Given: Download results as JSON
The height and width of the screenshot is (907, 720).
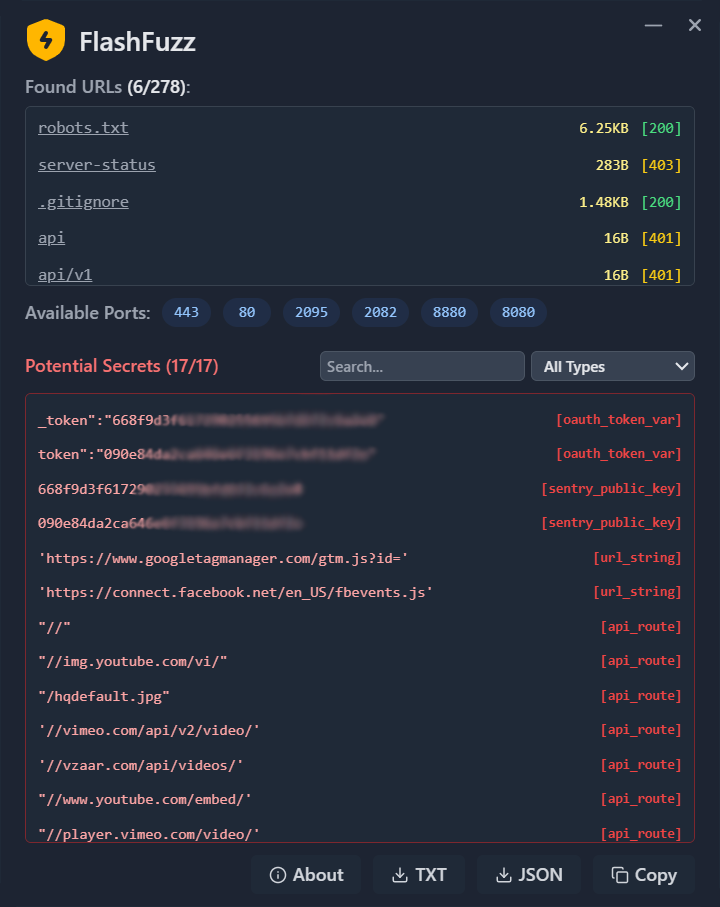Looking at the screenshot, I should tap(529, 875).
